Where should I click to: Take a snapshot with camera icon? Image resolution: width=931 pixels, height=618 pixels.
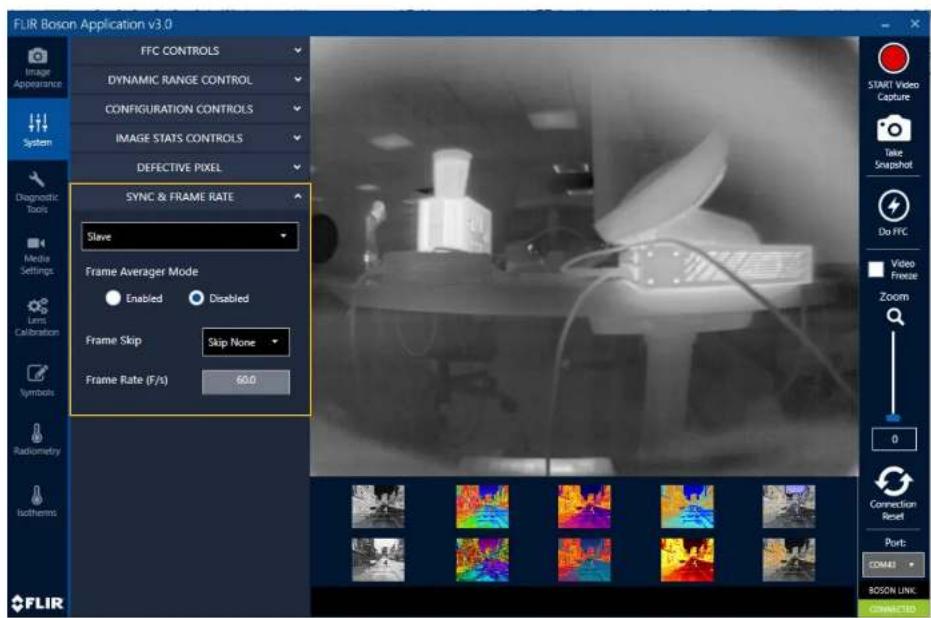(x=894, y=128)
